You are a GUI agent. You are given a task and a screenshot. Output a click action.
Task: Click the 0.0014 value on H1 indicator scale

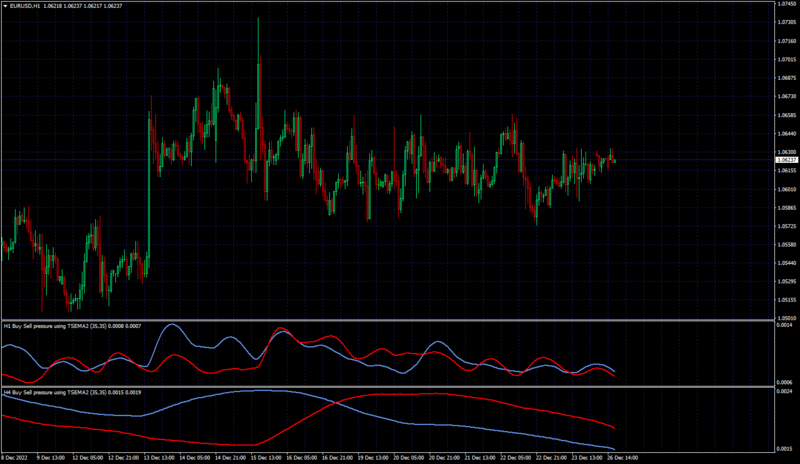click(785, 325)
